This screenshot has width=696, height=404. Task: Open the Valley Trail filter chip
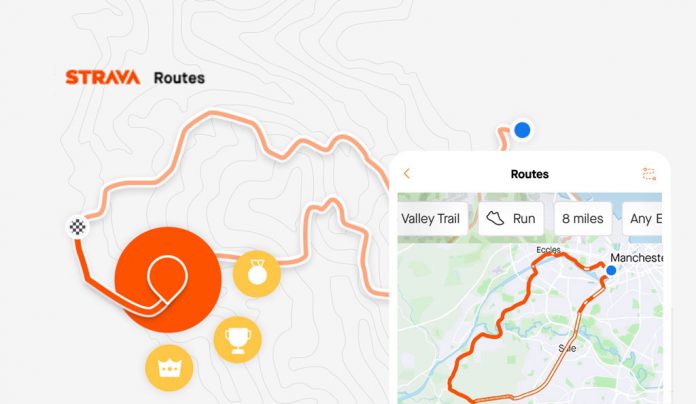[432, 219]
